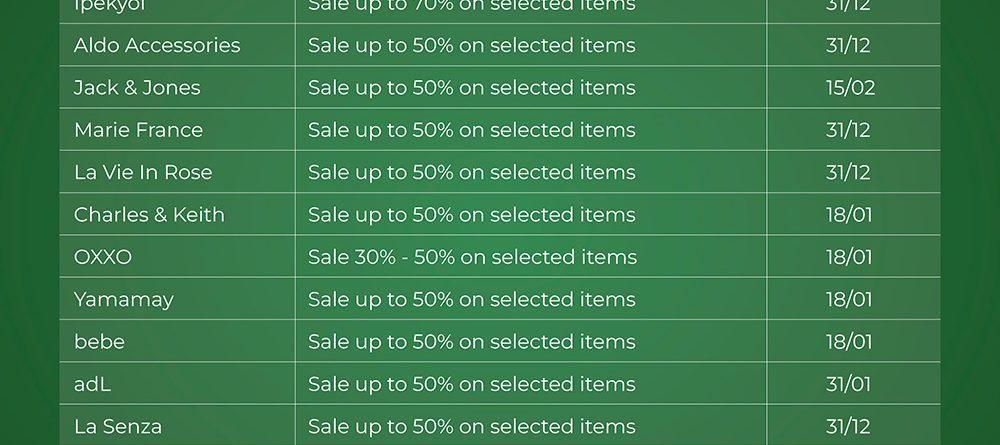Click the Yamamay sale offer text
The width and height of the screenshot is (1000, 445).
(471, 299)
